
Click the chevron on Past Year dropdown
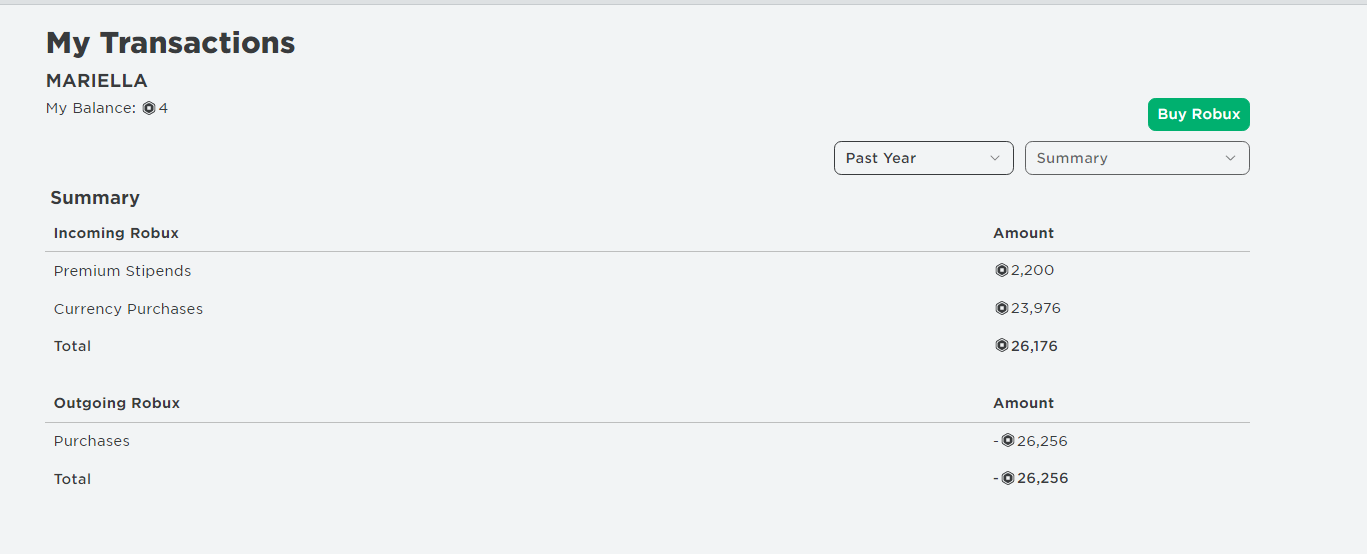[x=995, y=158]
